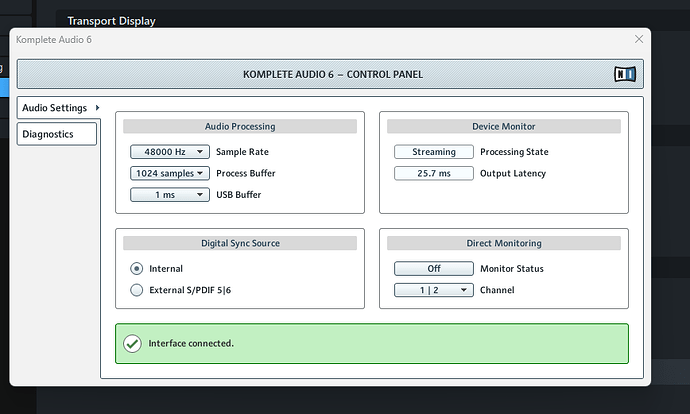
Task: Click the Komplete Audio 6 window title
Action: point(54,40)
